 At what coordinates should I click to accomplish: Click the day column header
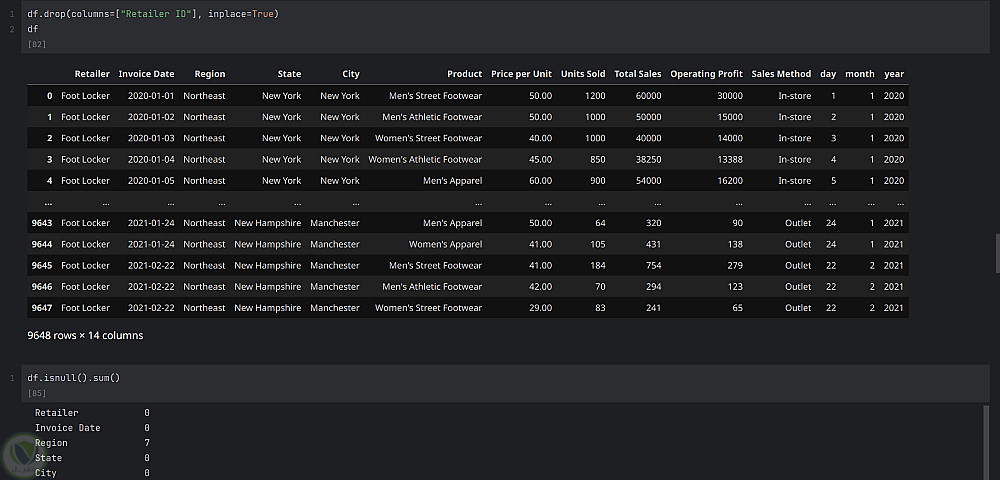coord(828,74)
